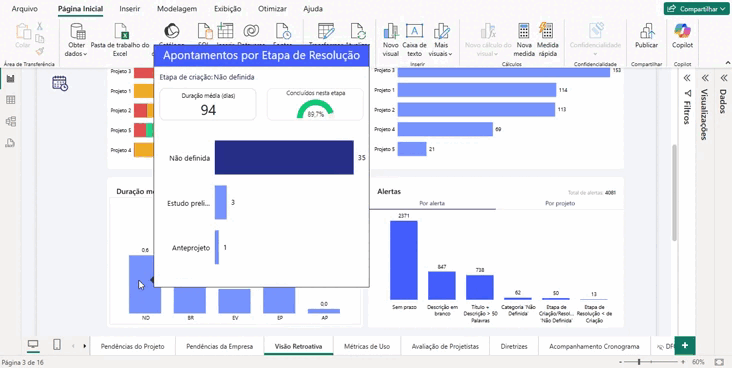732x368 pixels.
Task: Click the Sem prazo bar in Alertas chart
Action: tap(404, 260)
